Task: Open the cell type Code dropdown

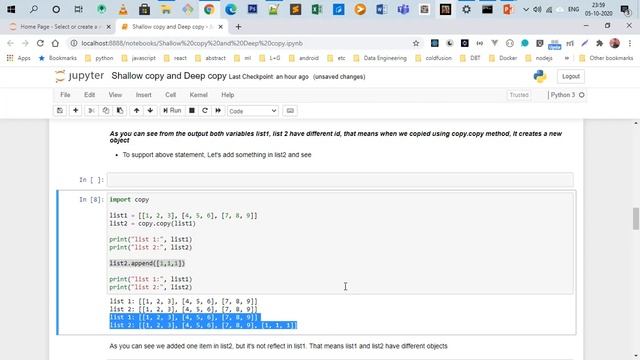Action: pos(253,111)
